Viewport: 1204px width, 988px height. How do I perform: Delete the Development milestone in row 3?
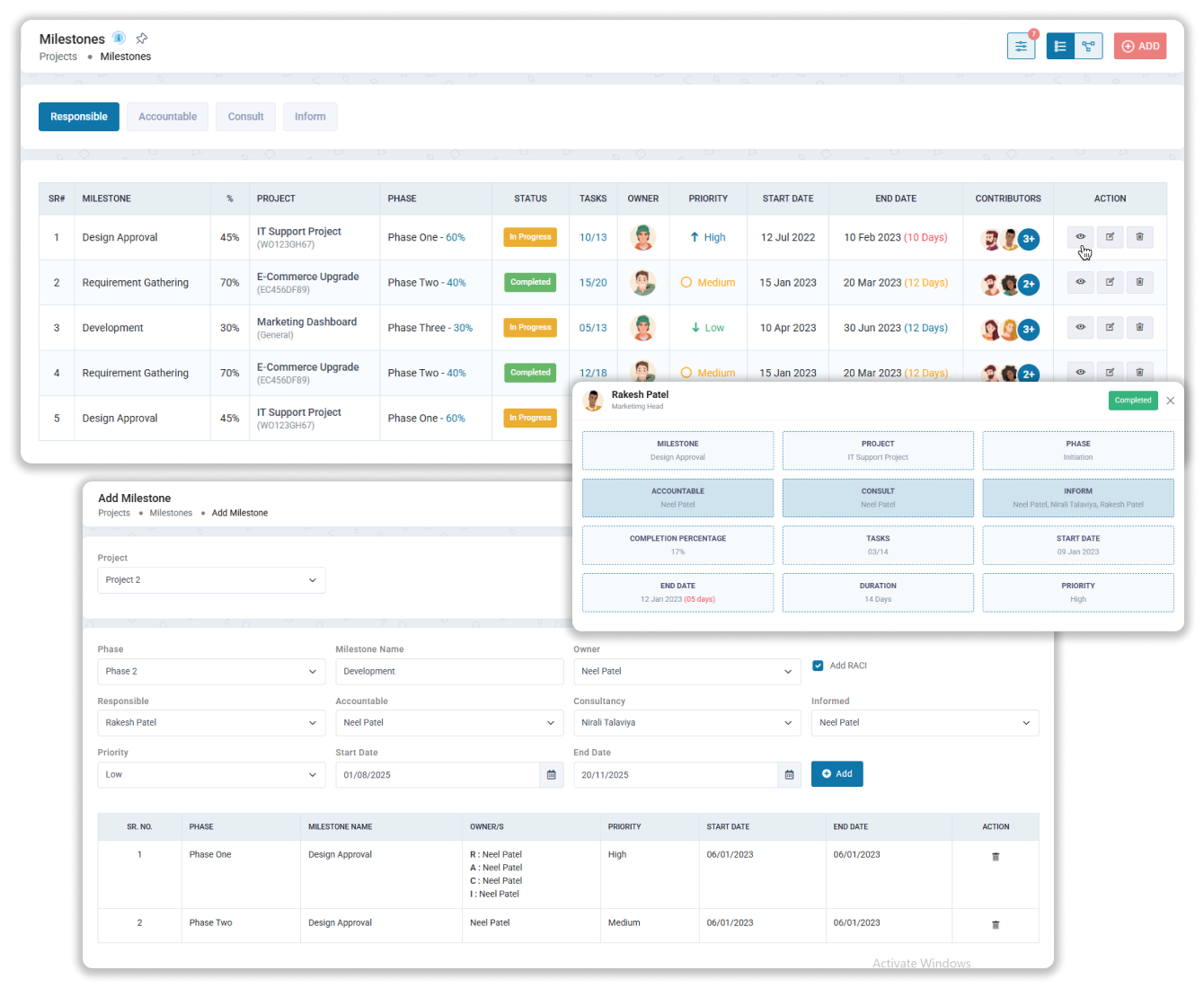coord(1139,328)
